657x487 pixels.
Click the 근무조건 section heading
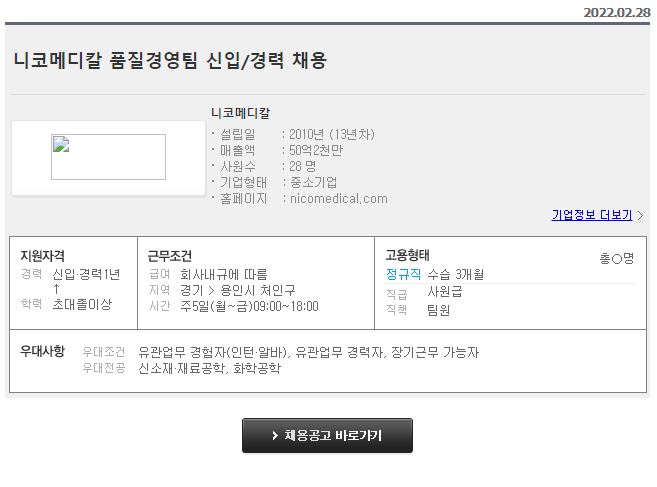tap(170, 256)
